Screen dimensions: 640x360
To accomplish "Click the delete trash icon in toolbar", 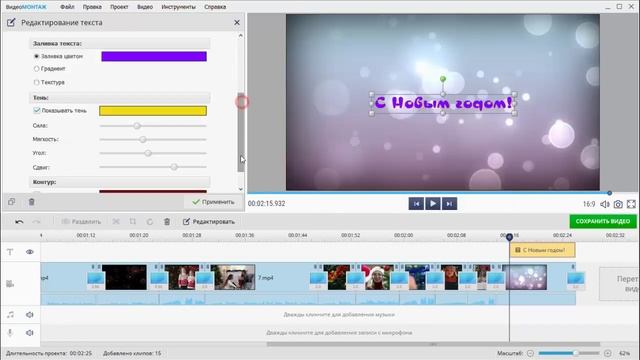I will (x=167, y=222).
